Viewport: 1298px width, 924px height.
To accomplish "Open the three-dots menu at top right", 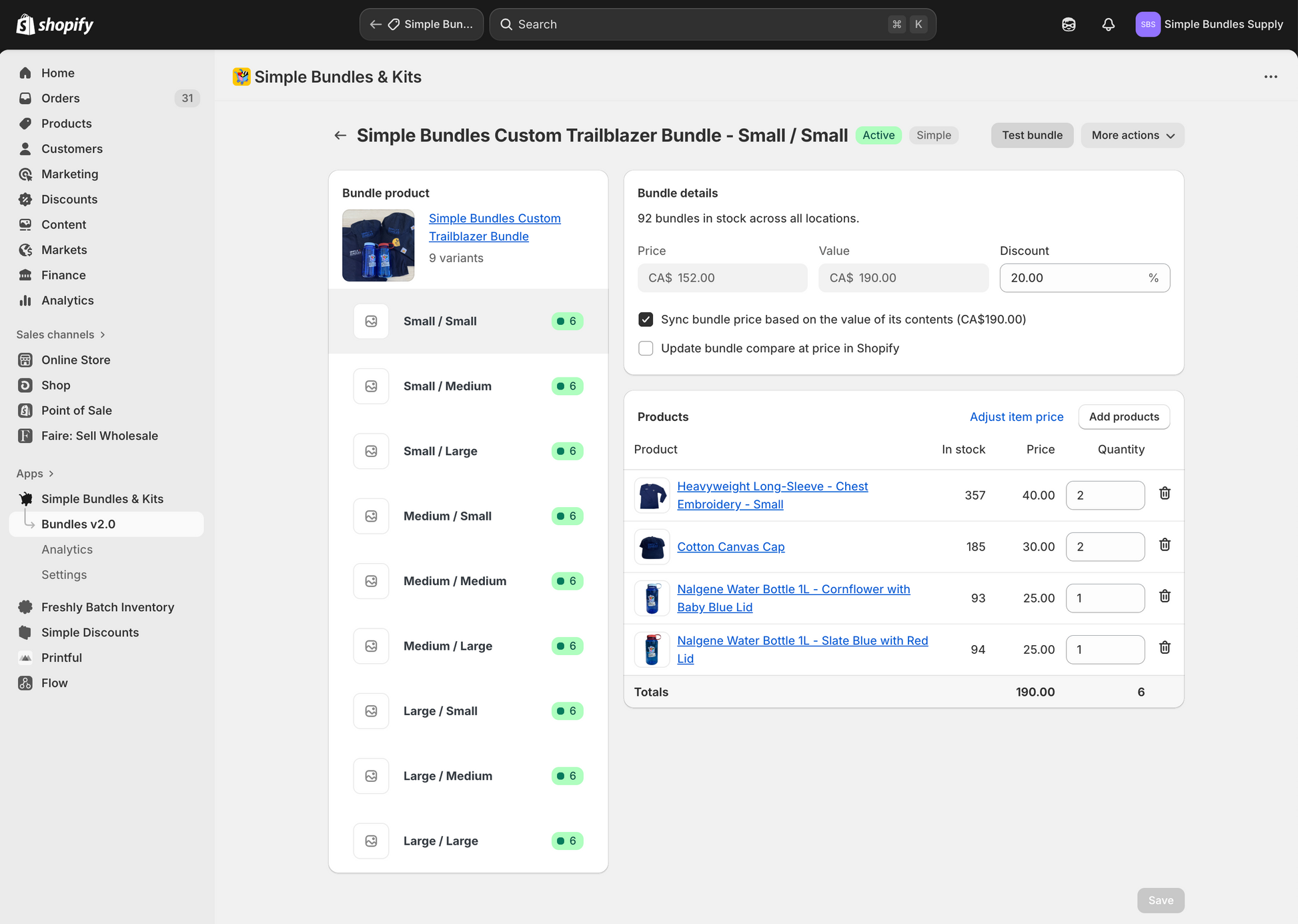I will [1271, 77].
